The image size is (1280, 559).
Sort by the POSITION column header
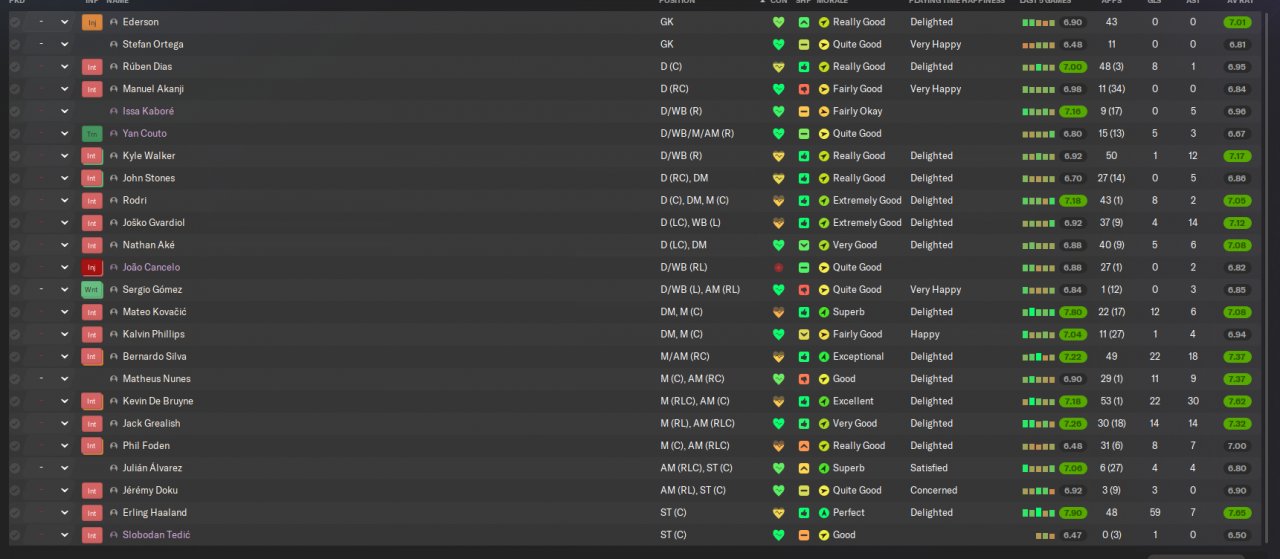point(677,3)
